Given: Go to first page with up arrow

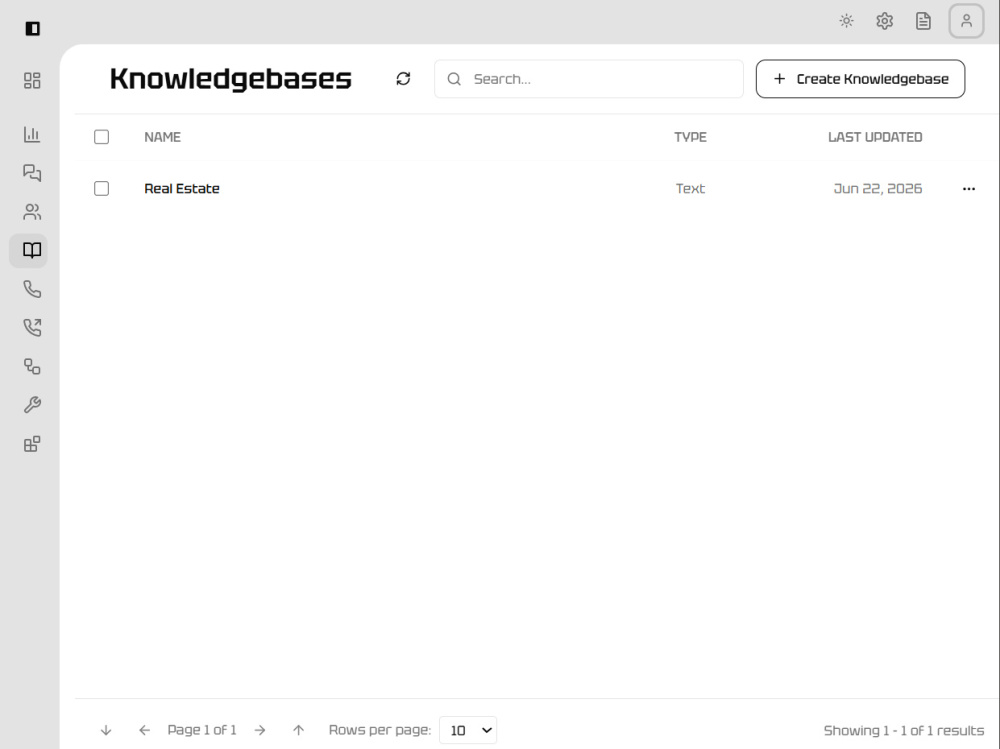Looking at the screenshot, I should click(298, 730).
